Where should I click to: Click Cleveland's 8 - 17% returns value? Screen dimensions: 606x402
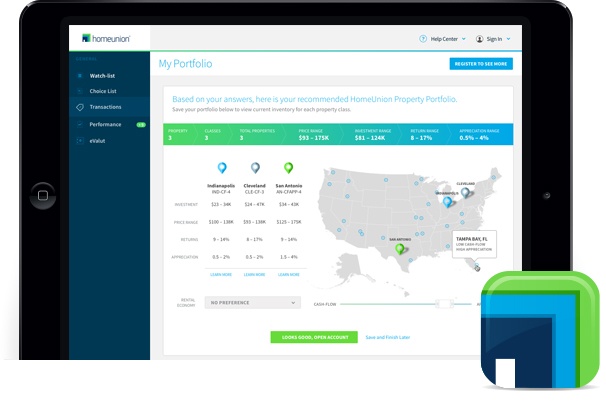[x=254, y=239]
